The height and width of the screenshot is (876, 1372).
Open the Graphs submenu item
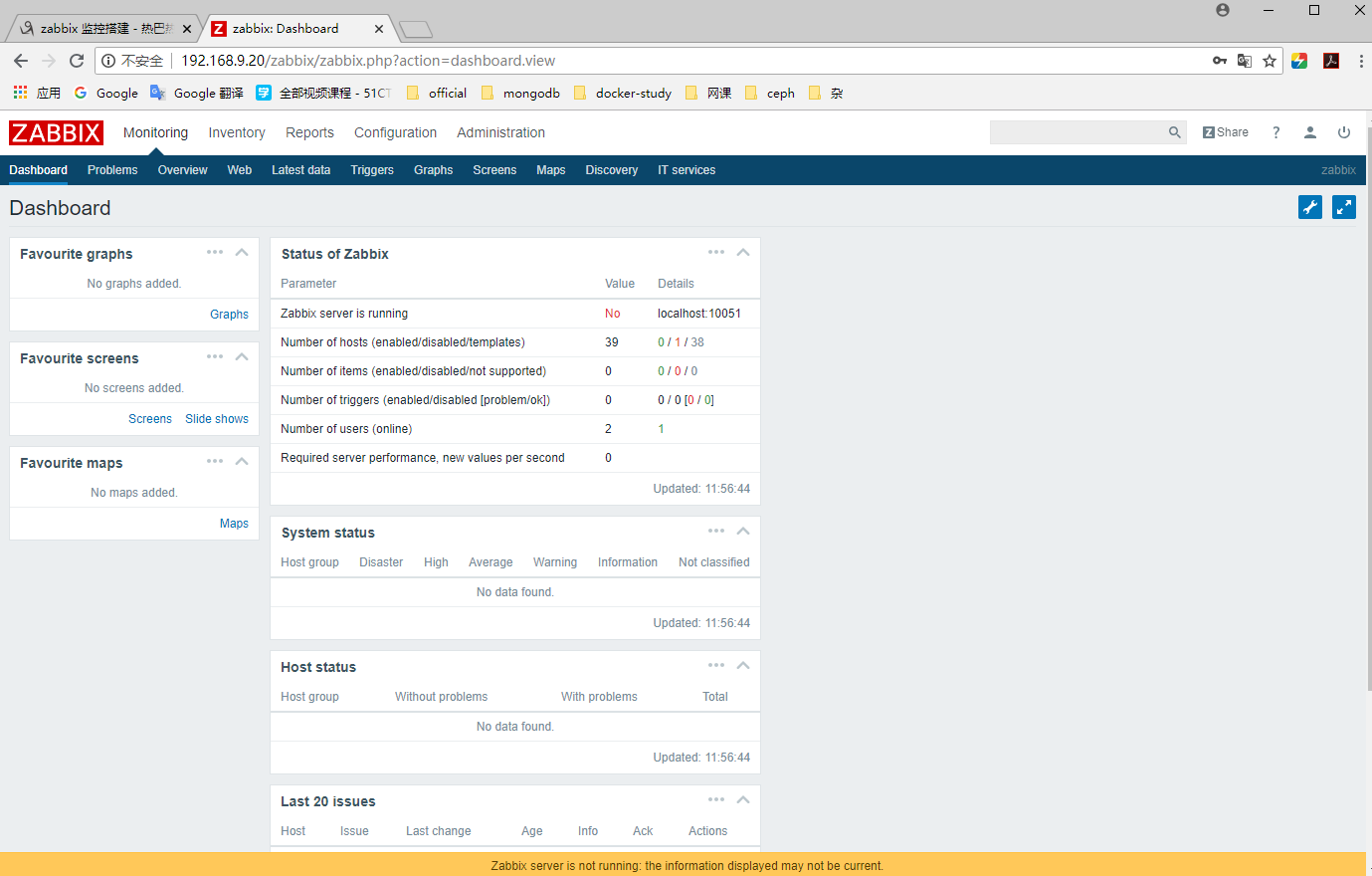click(x=434, y=170)
